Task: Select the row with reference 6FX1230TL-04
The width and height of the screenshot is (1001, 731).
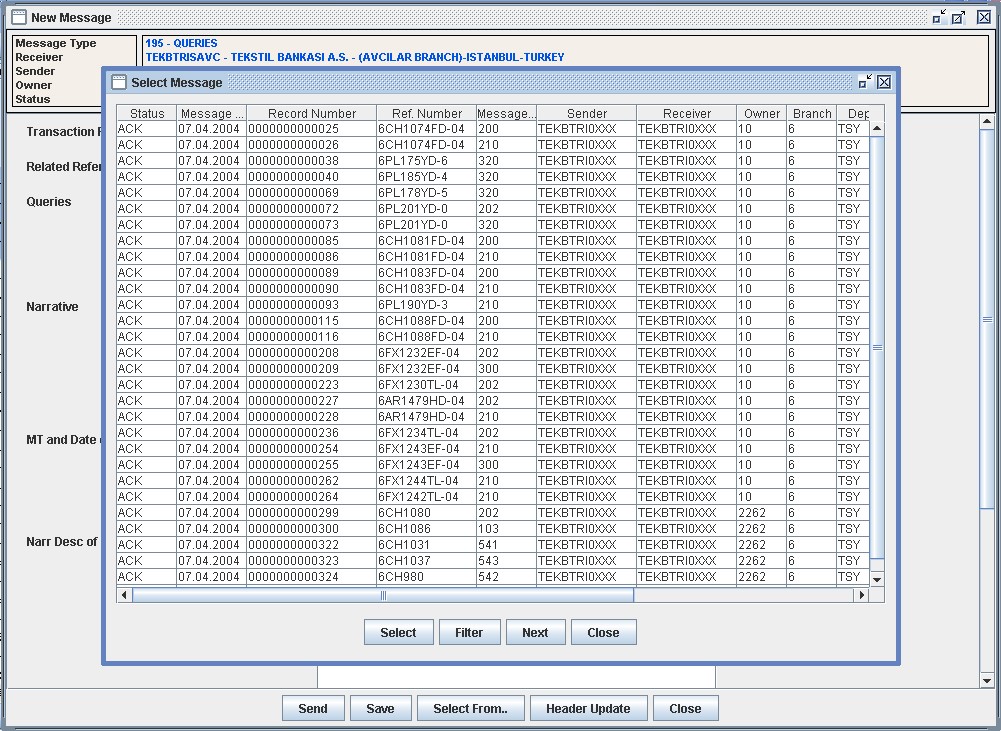Action: 493,384
